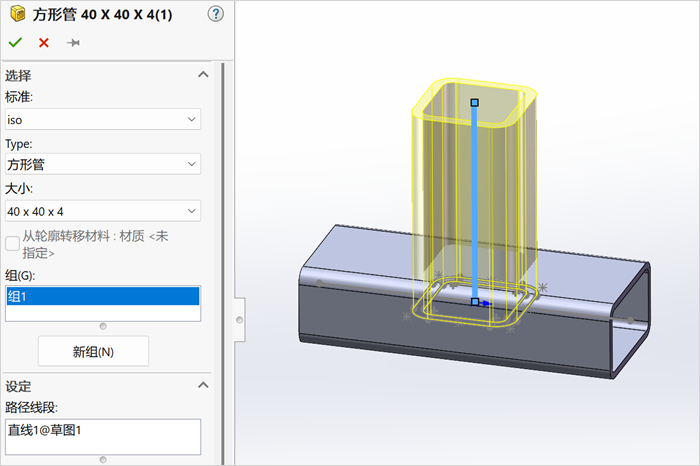Image resolution: width=700 pixels, height=466 pixels.
Task: Click the panel collapse flyout handle
Action: tap(240, 320)
